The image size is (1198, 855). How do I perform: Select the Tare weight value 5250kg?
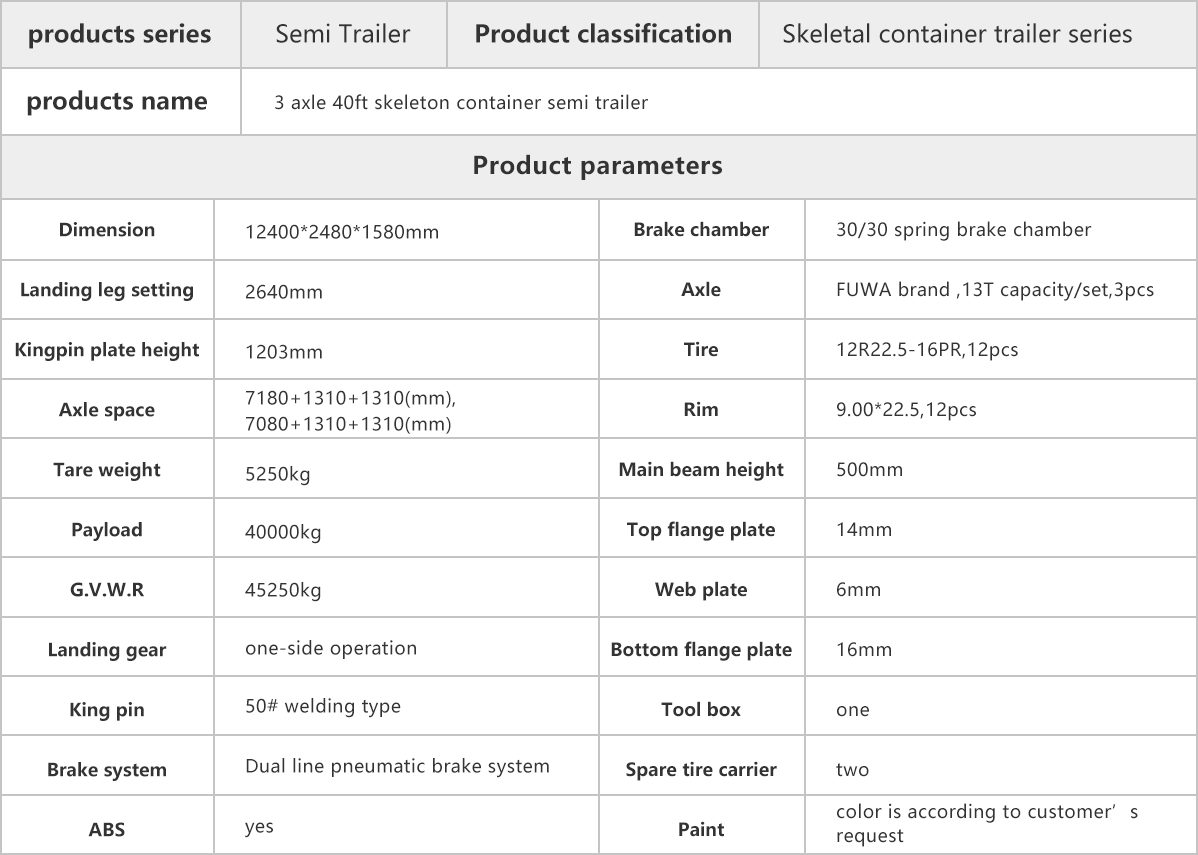(x=277, y=474)
